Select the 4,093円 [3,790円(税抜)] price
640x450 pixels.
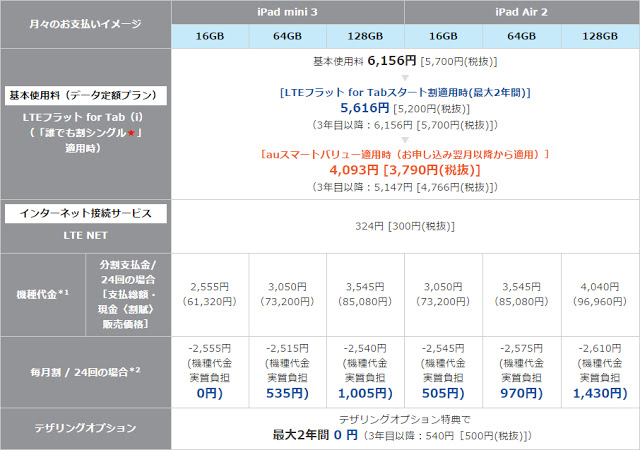tap(405, 170)
